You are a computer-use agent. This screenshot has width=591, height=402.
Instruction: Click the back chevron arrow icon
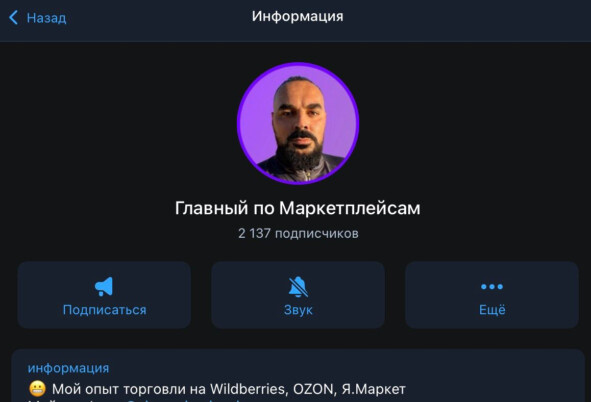tap(14, 17)
